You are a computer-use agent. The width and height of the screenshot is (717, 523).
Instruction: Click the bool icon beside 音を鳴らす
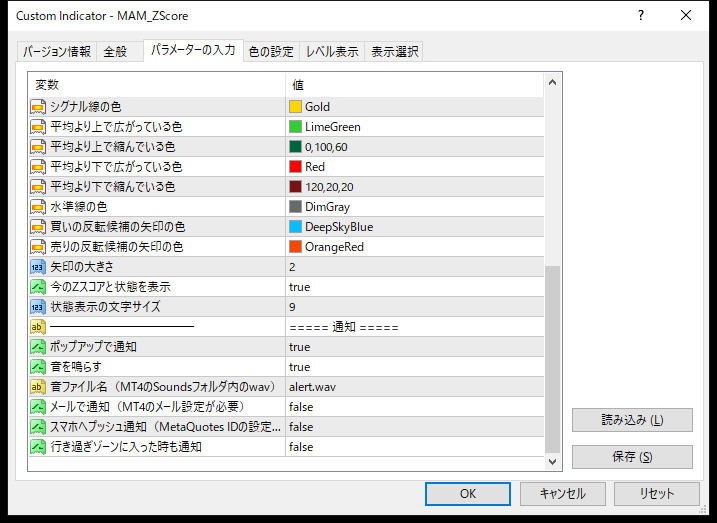38,367
